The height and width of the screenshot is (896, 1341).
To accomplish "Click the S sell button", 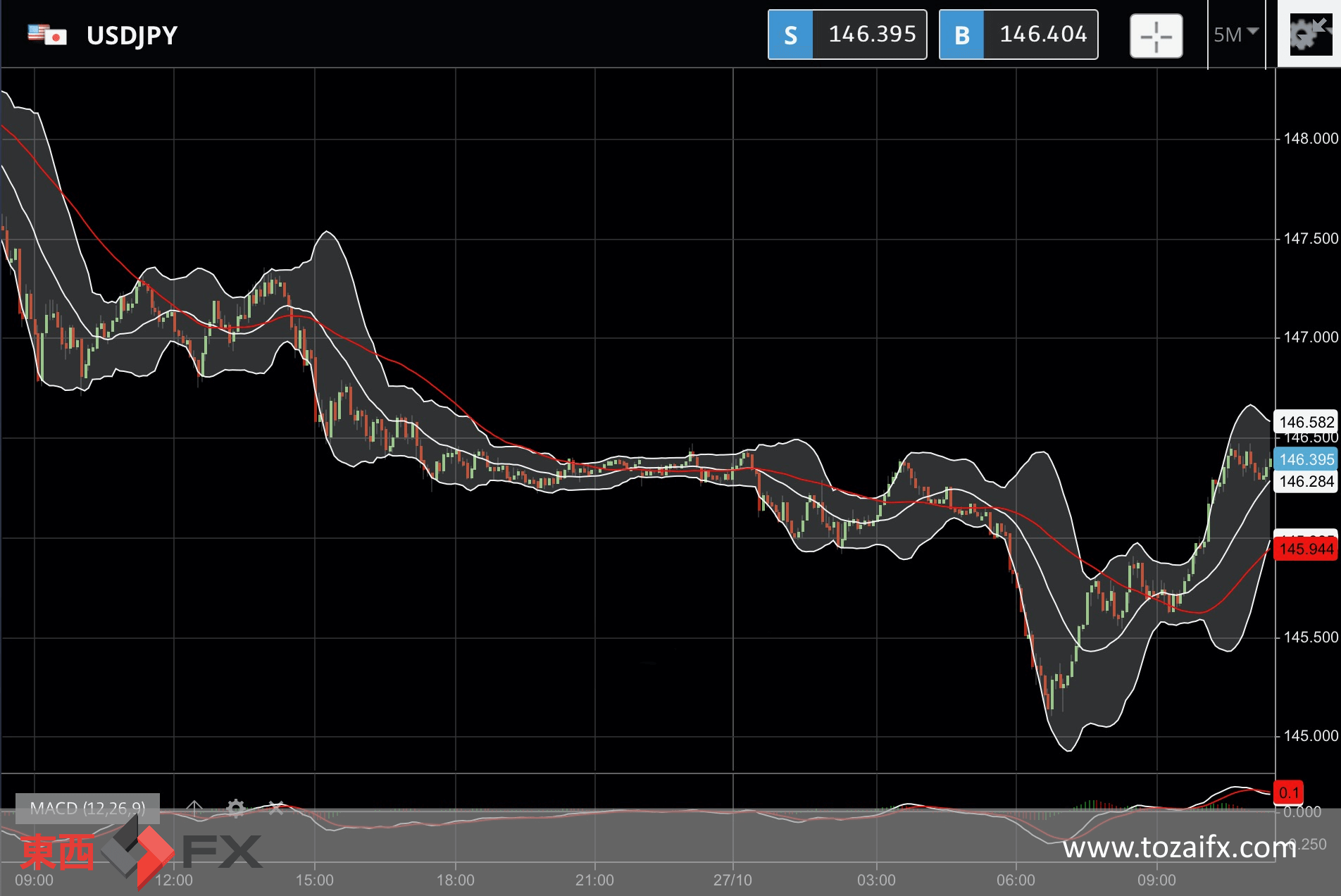I will click(790, 35).
